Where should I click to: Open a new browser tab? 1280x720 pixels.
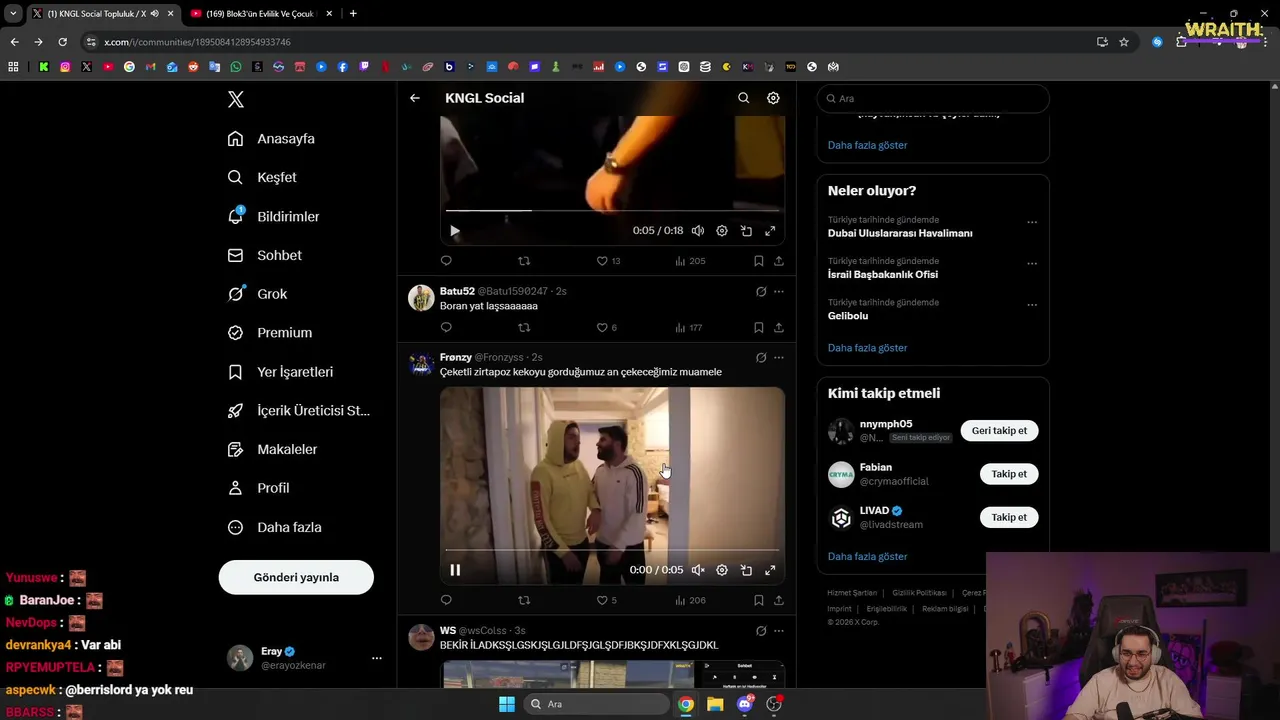353,14
